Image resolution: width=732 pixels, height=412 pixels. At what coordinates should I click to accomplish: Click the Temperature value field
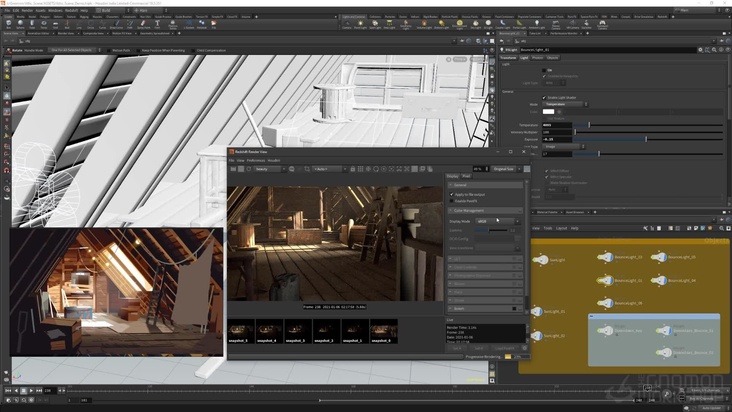557,125
